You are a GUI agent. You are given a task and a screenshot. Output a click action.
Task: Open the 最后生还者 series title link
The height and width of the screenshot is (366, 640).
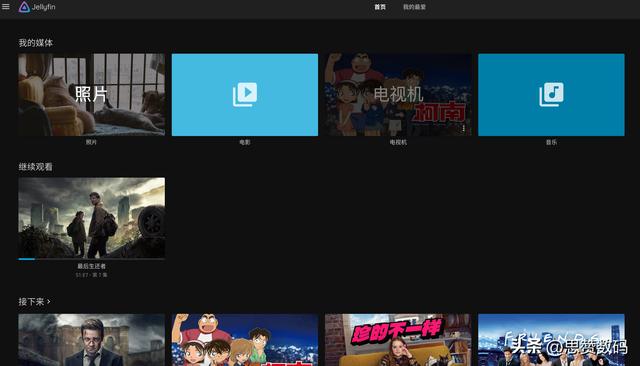point(91,266)
